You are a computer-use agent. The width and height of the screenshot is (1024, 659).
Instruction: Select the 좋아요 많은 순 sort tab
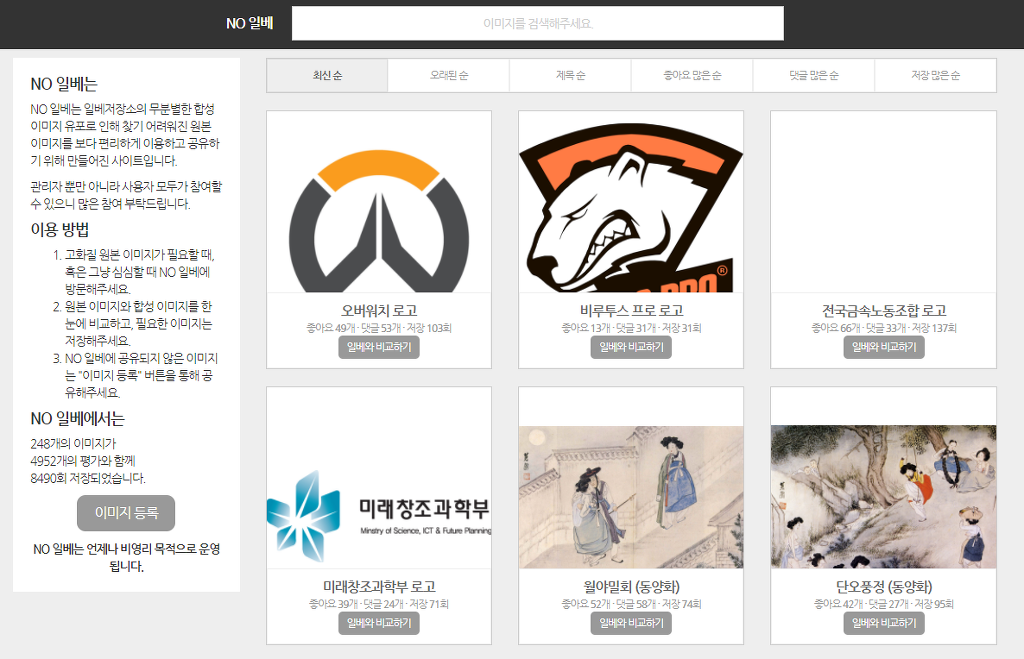click(692, 76)
